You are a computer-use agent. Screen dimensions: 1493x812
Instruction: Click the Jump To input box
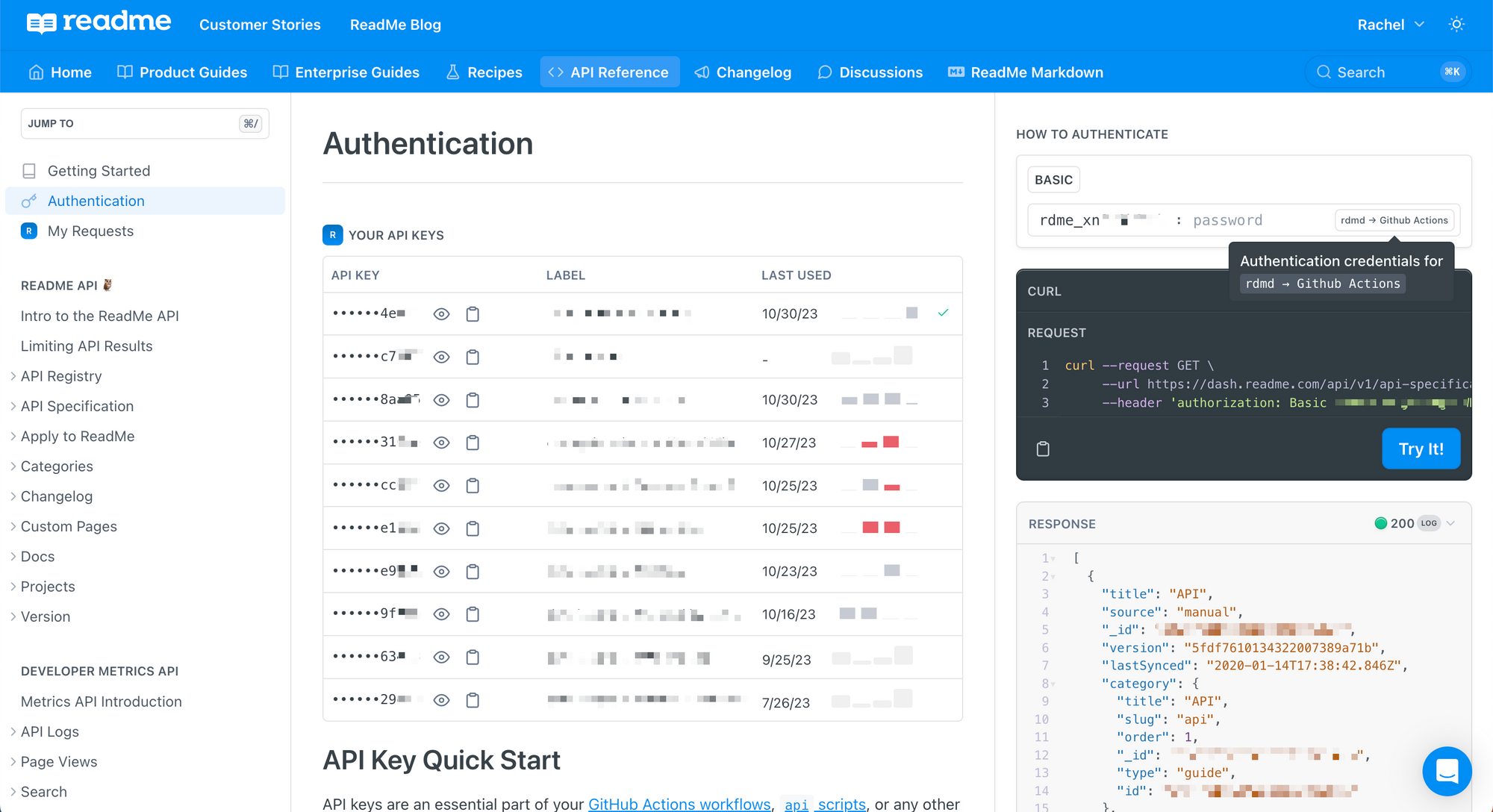(x=145, y=124)
